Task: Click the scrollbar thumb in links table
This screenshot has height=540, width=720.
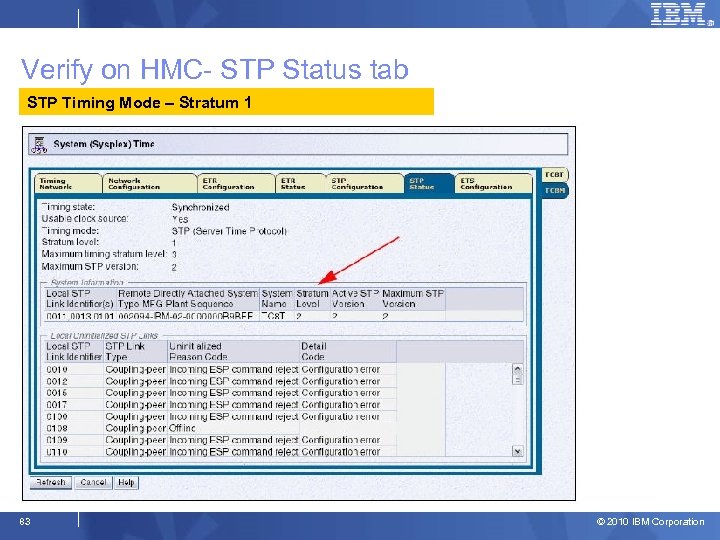Action: 518,380
